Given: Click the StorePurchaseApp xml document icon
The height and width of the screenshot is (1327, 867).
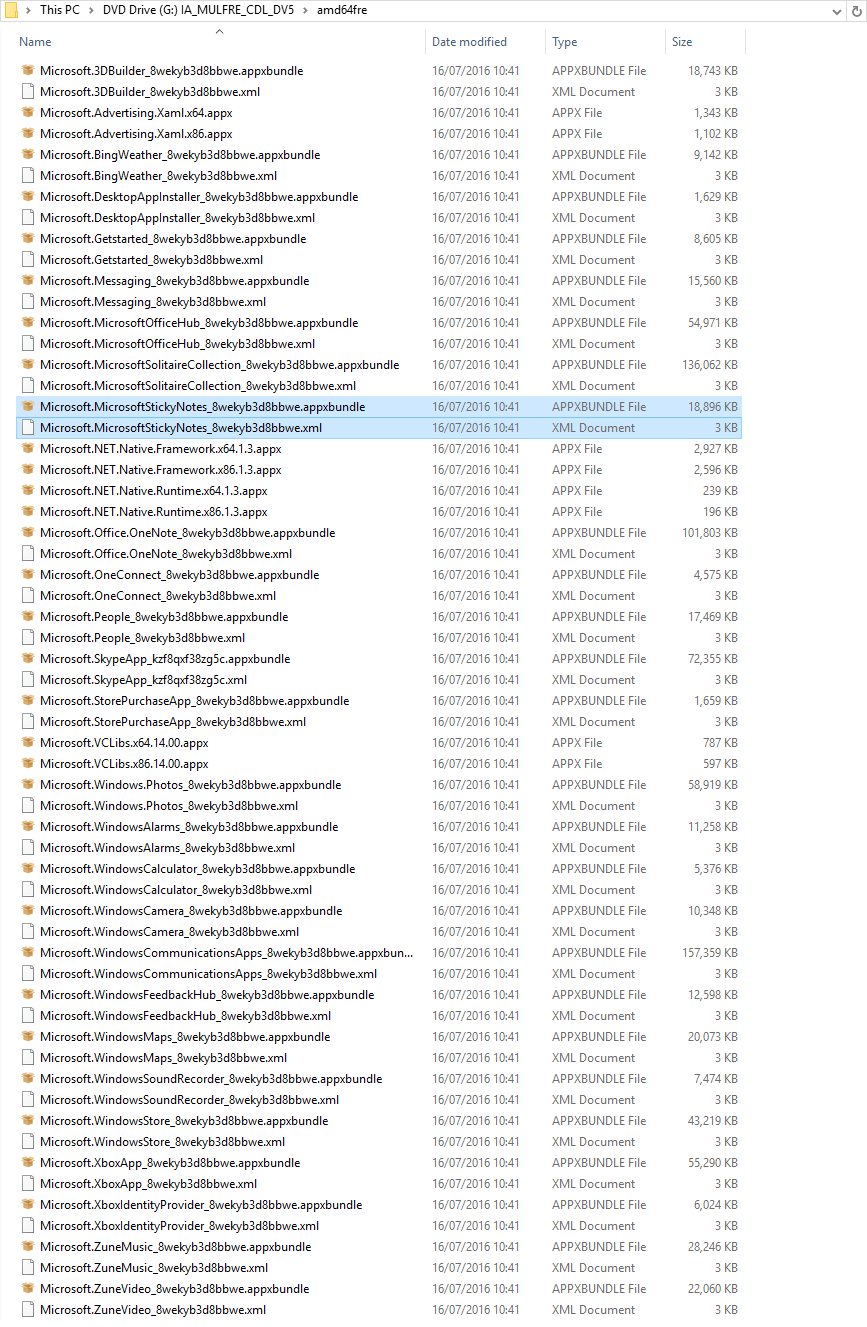Looking at the screenshot, I should pyautogui.click(x=28, y=722).
